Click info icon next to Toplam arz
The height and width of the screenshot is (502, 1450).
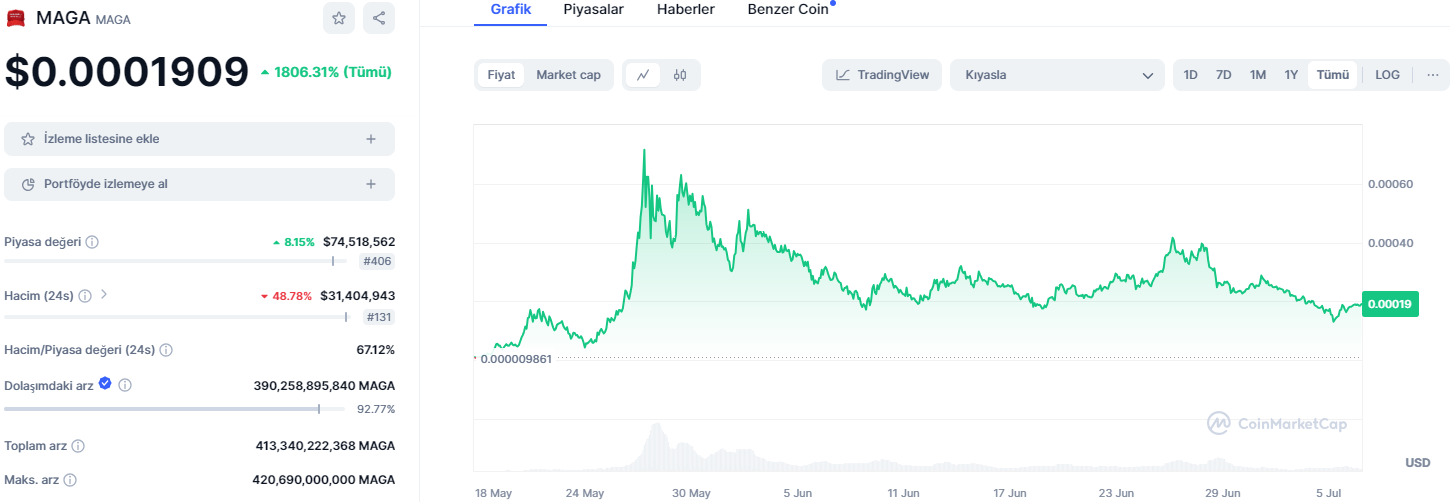[78, 446]
